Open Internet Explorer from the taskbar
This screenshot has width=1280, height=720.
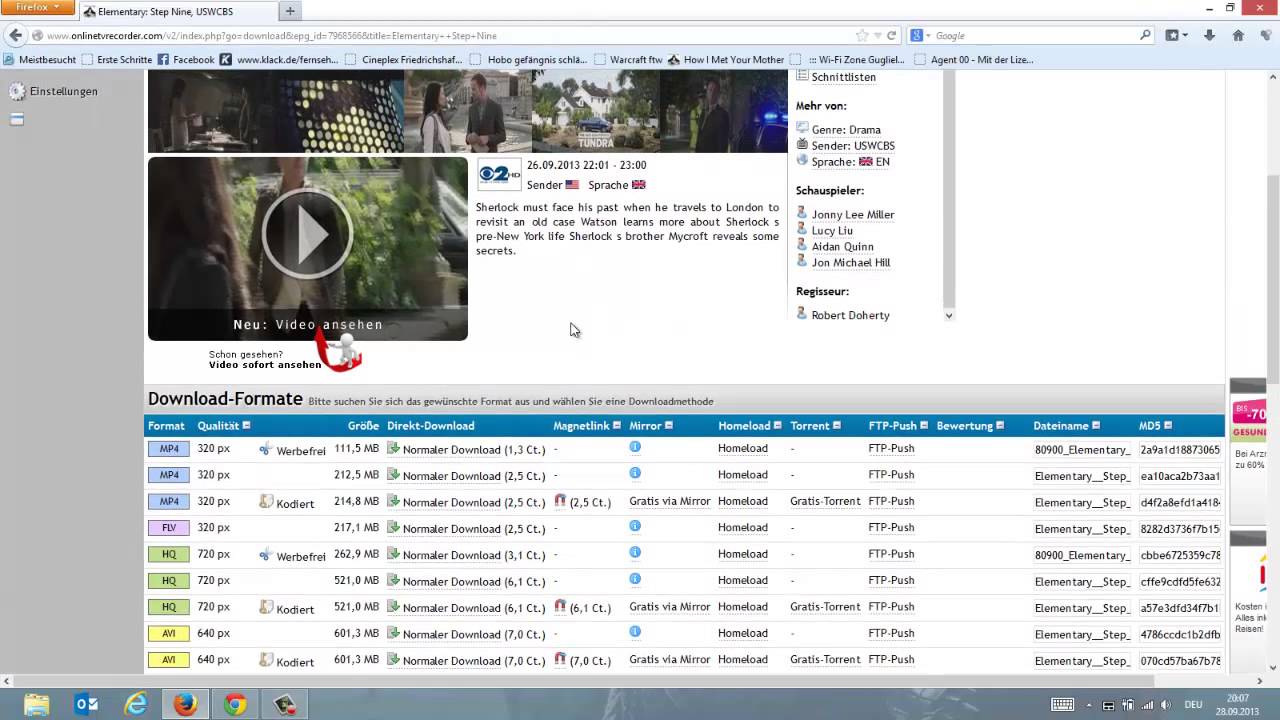(136, 705)
